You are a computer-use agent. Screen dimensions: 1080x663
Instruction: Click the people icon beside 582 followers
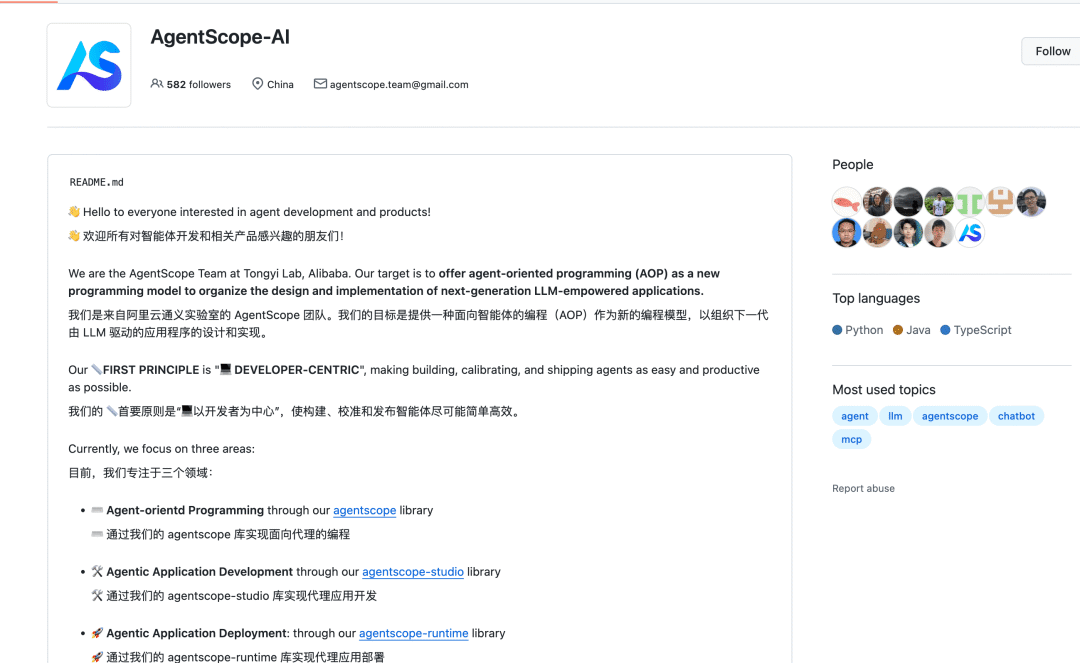pyautogui.click(x=158, y=84)
